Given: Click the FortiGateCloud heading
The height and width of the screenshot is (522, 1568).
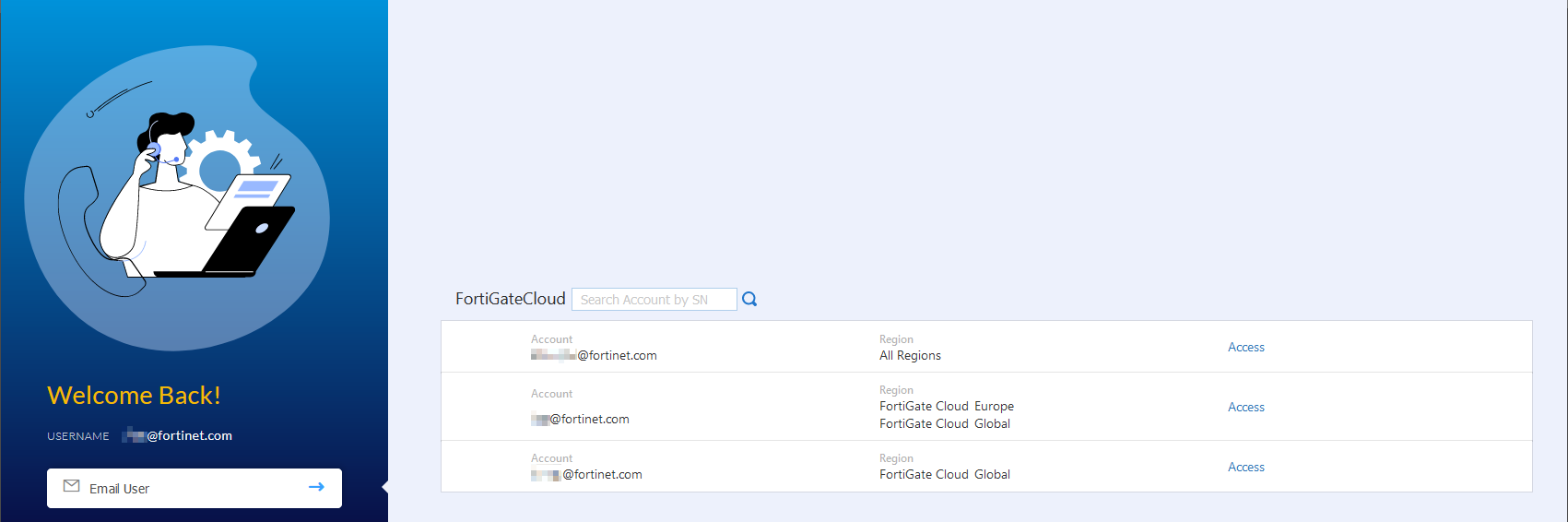Looking at the screenshot, I should tap(511, 299).
